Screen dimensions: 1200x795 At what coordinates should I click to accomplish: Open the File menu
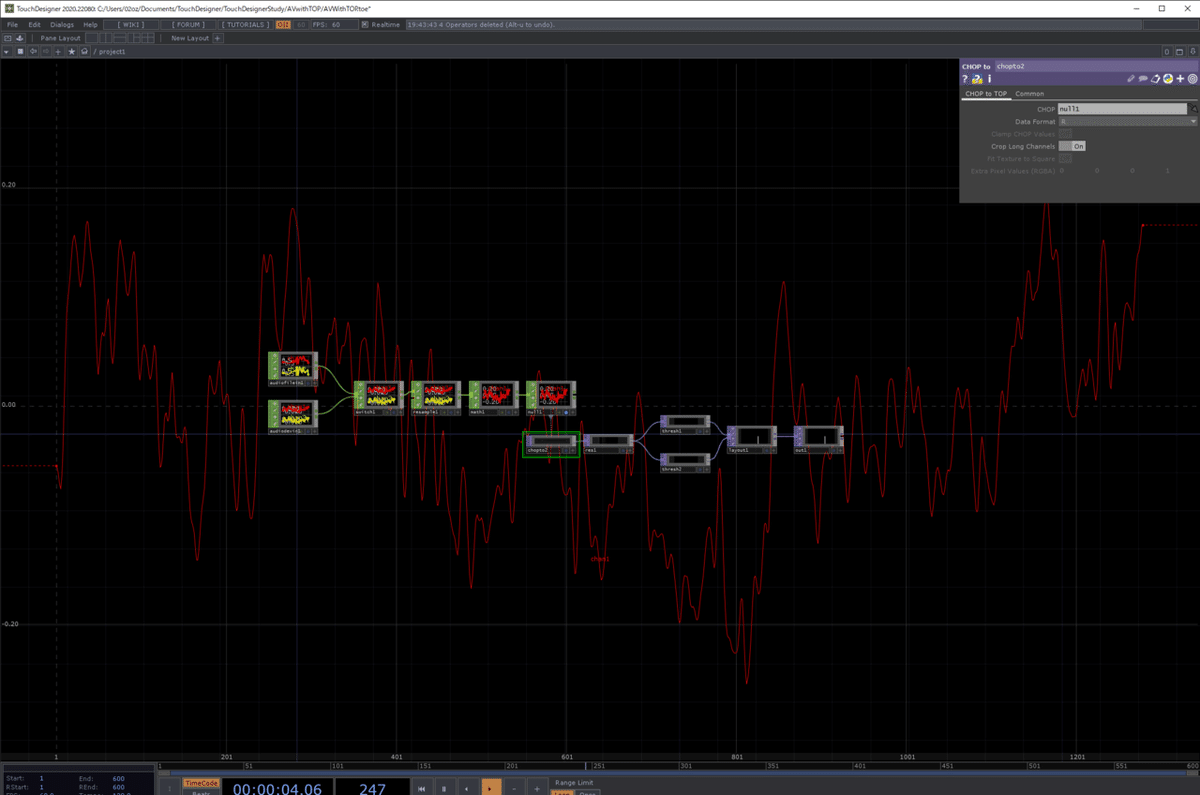[12, 24]
